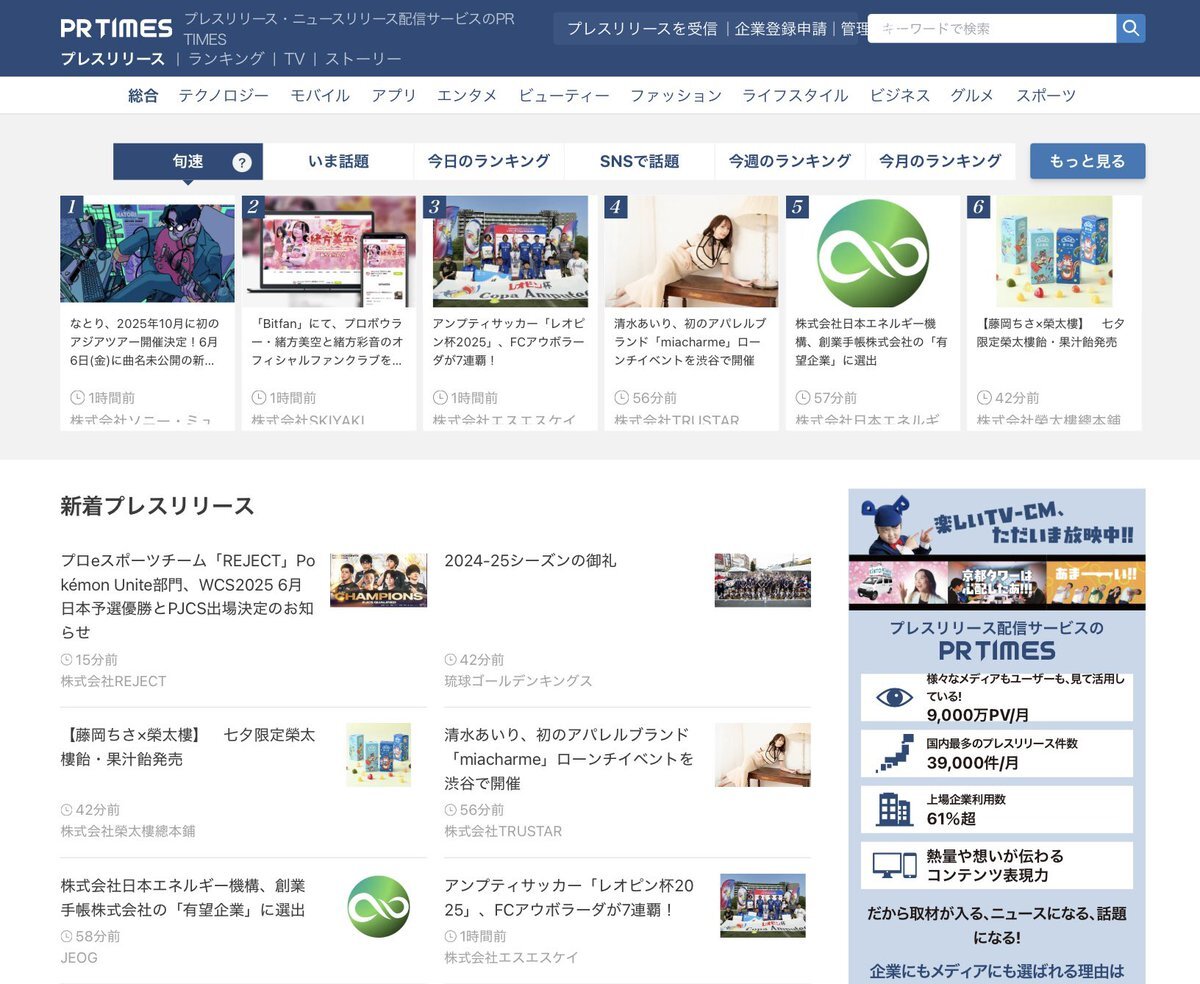Click 清水あいり thumbnail in new releases list
Viewport: 1200px width, 984px height.
(x=762, y=755)
